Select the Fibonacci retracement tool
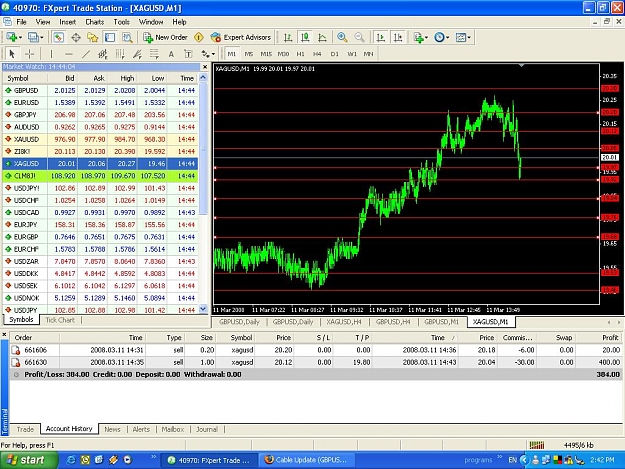 154,54
